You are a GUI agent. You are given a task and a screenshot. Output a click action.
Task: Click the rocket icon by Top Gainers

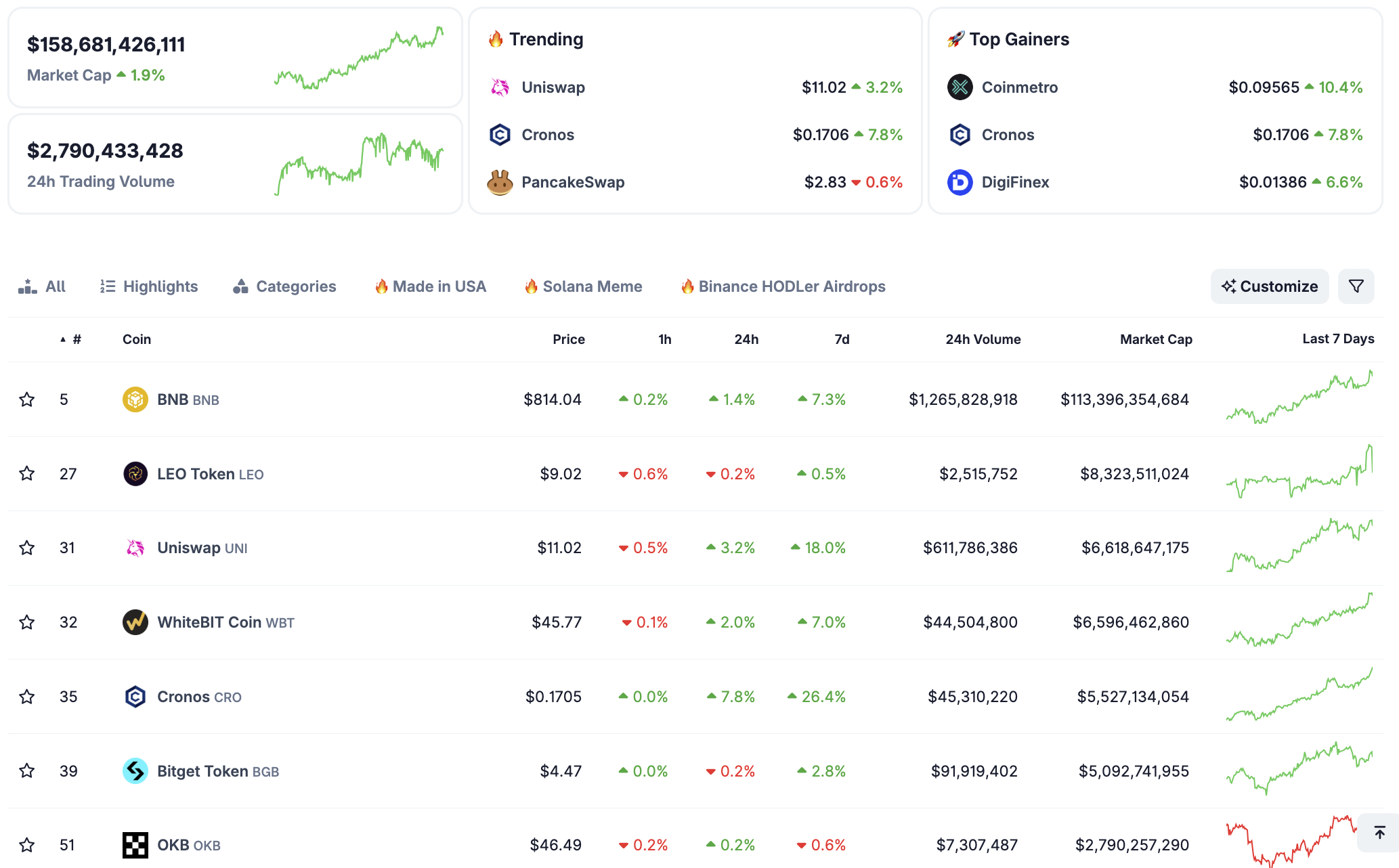[x=955, y=39]
